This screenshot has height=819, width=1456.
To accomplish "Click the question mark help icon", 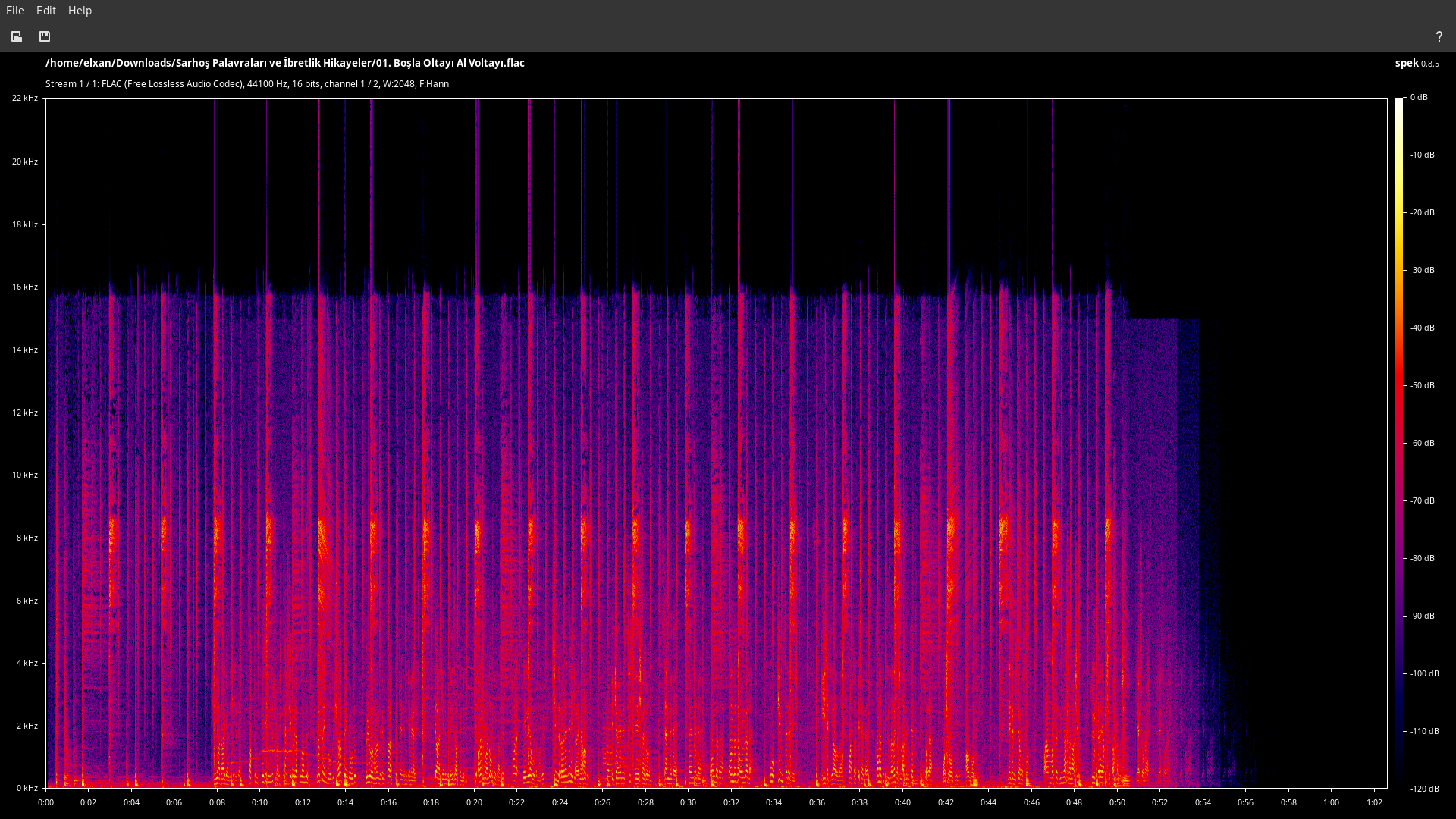I will click(1439, 36).
